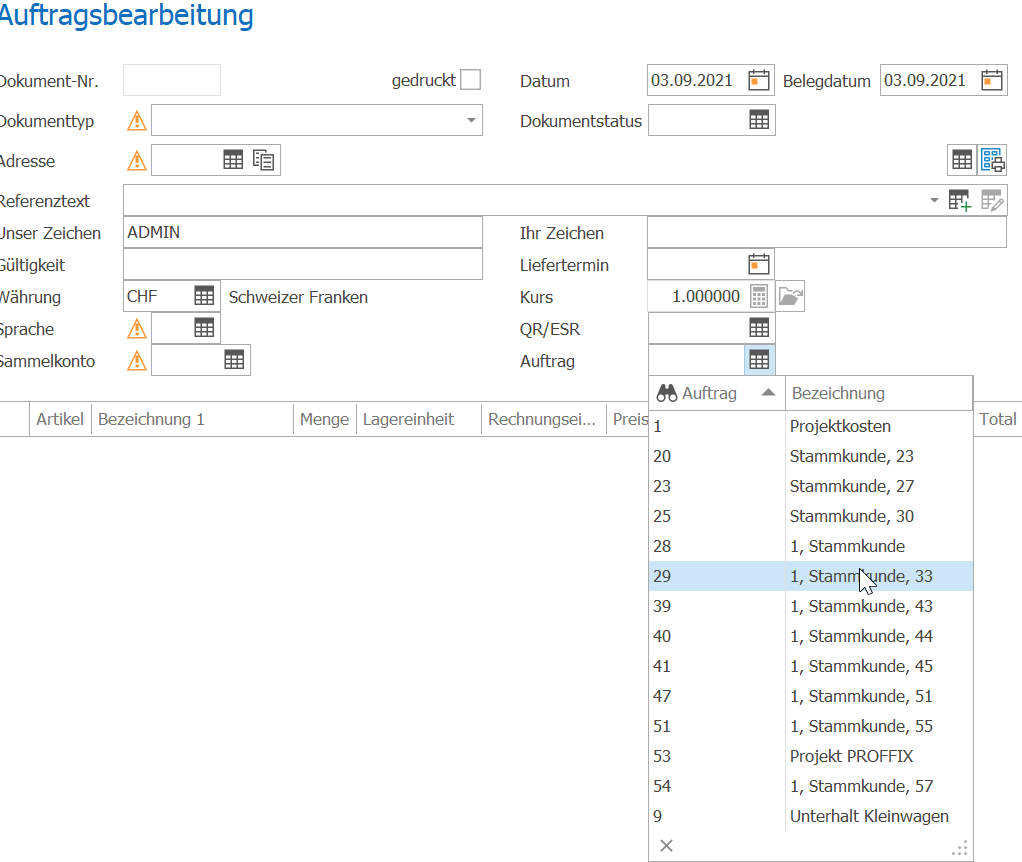The width and height of the screenshot is (1022, 862).
Task: Select row '1, Stammkunde, 57'
Action: point(811,786)
